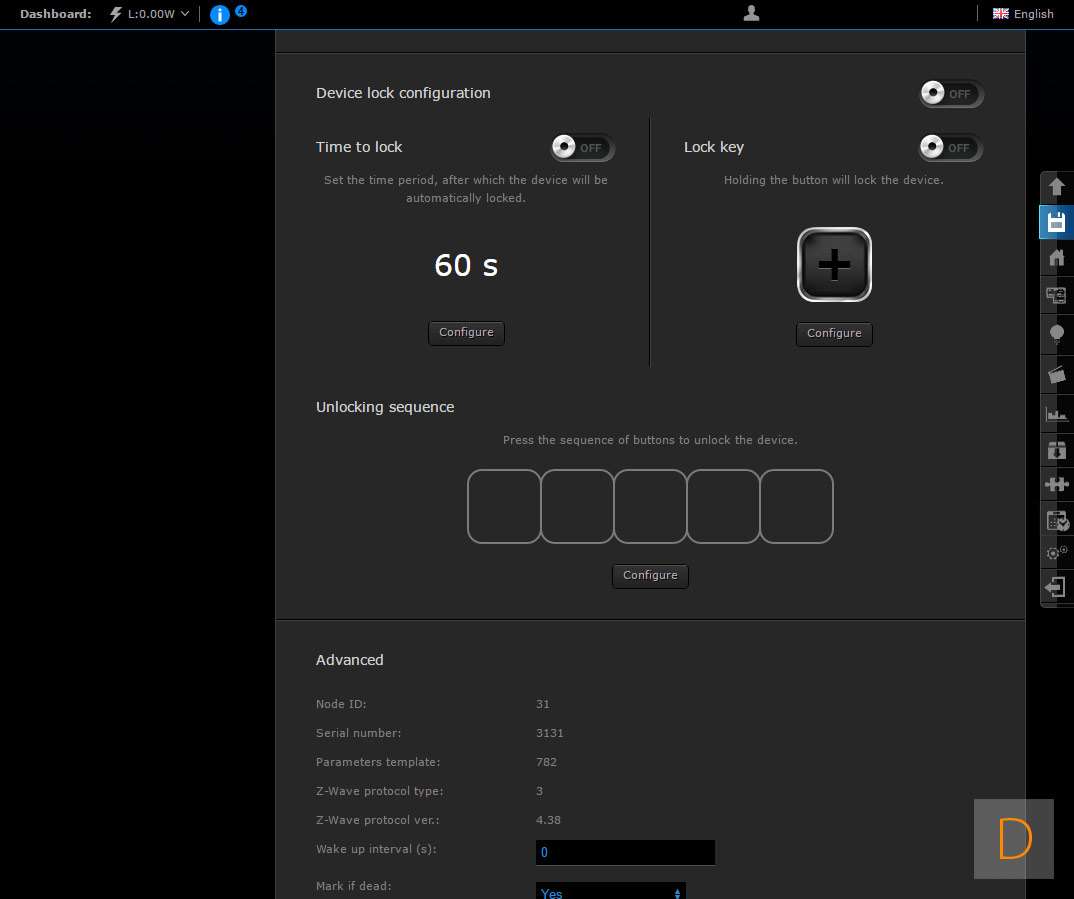Enable the Time to lock switch
The image size is (1074, 899).
pos(582,148)
